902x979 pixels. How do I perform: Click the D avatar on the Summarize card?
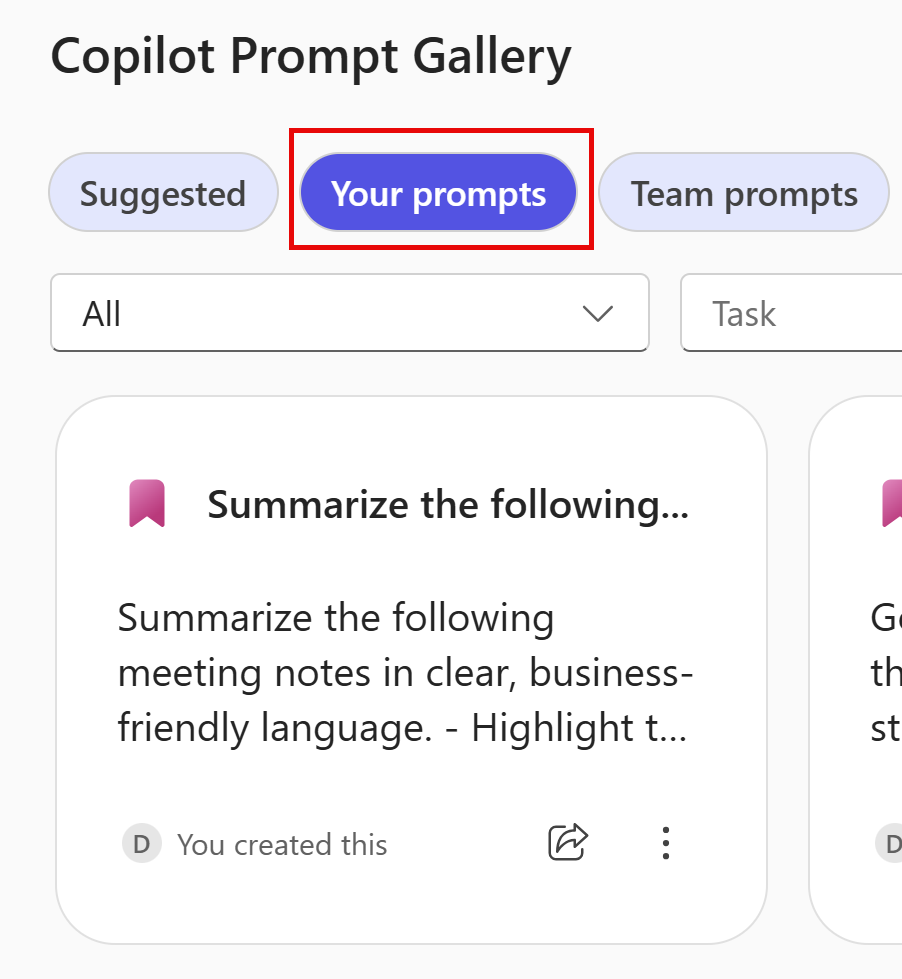tap(141, 844)
